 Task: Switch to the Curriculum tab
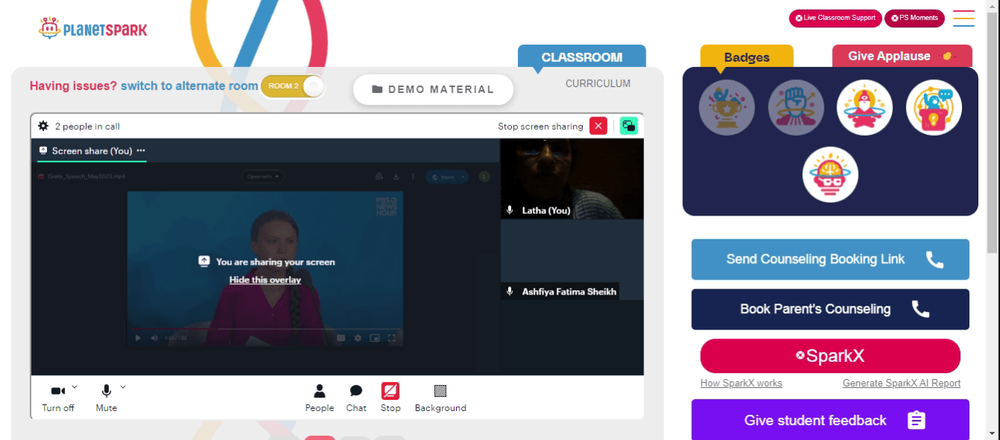pyautogui.click(x=598, y=84)
